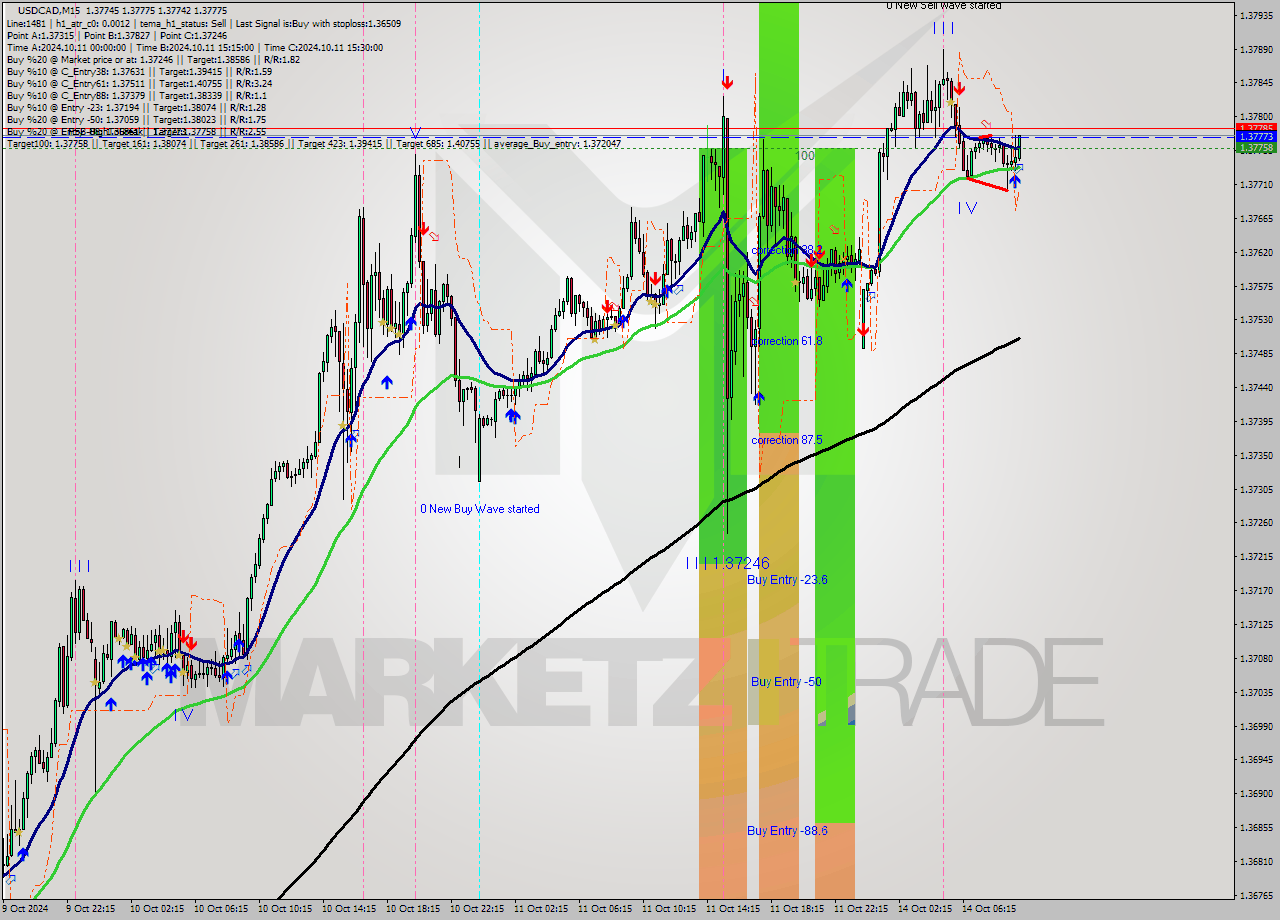Click the 'Buy %10 @ Entry -23' line
Screen dimensions: 1280x920
(136, 107)
